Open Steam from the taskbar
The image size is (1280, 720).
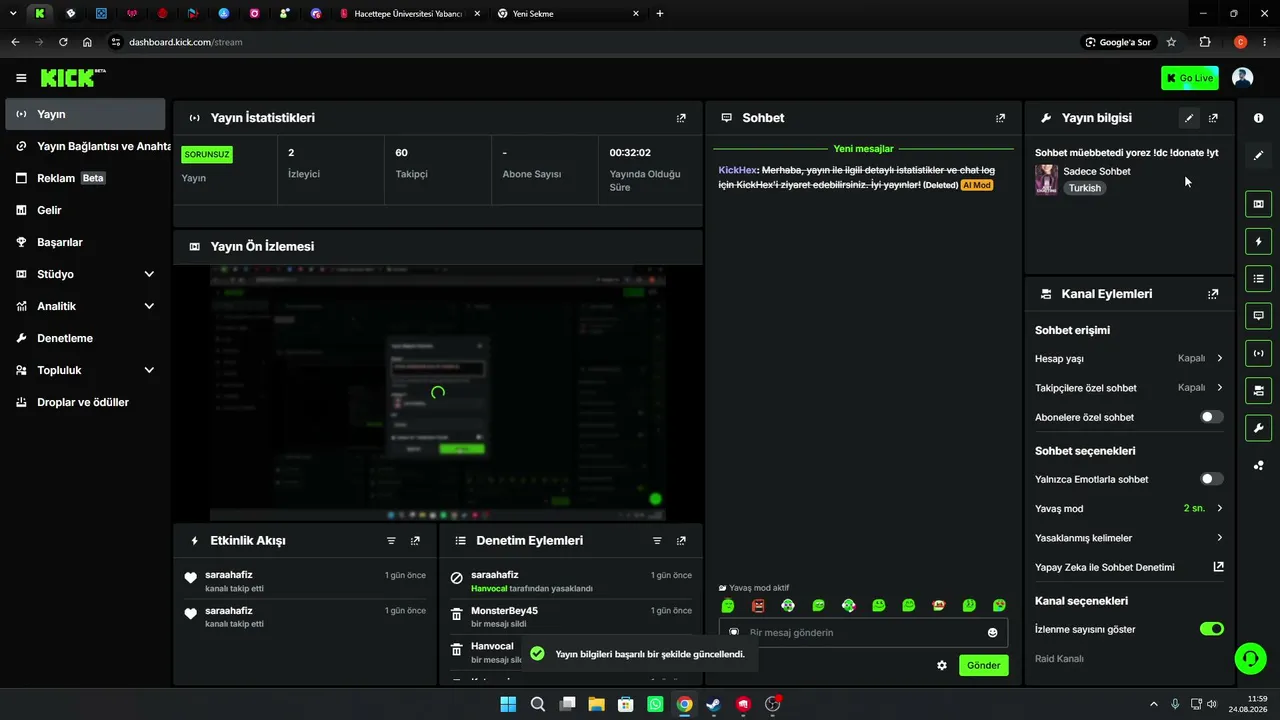coord(713,704)
